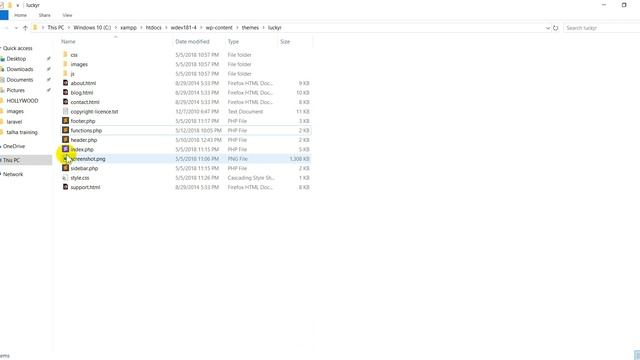Click htdocs in breadcrumb path

click(x=153, y=28)
